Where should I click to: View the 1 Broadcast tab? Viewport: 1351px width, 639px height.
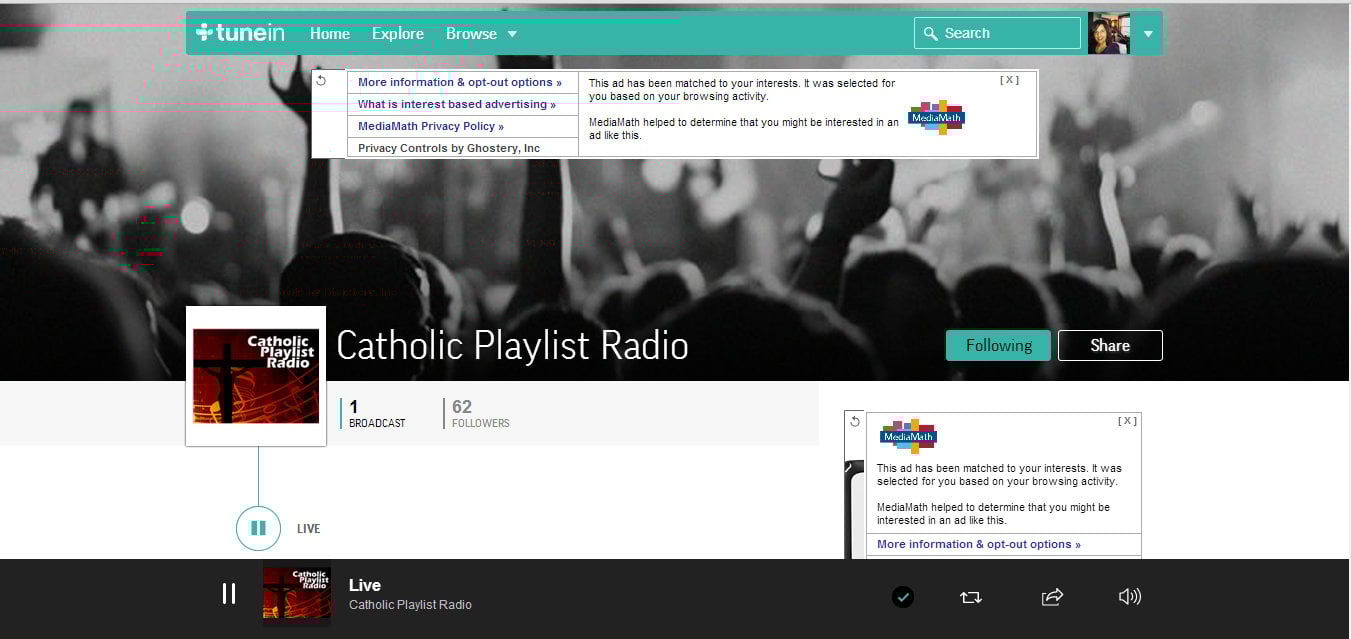377,413
